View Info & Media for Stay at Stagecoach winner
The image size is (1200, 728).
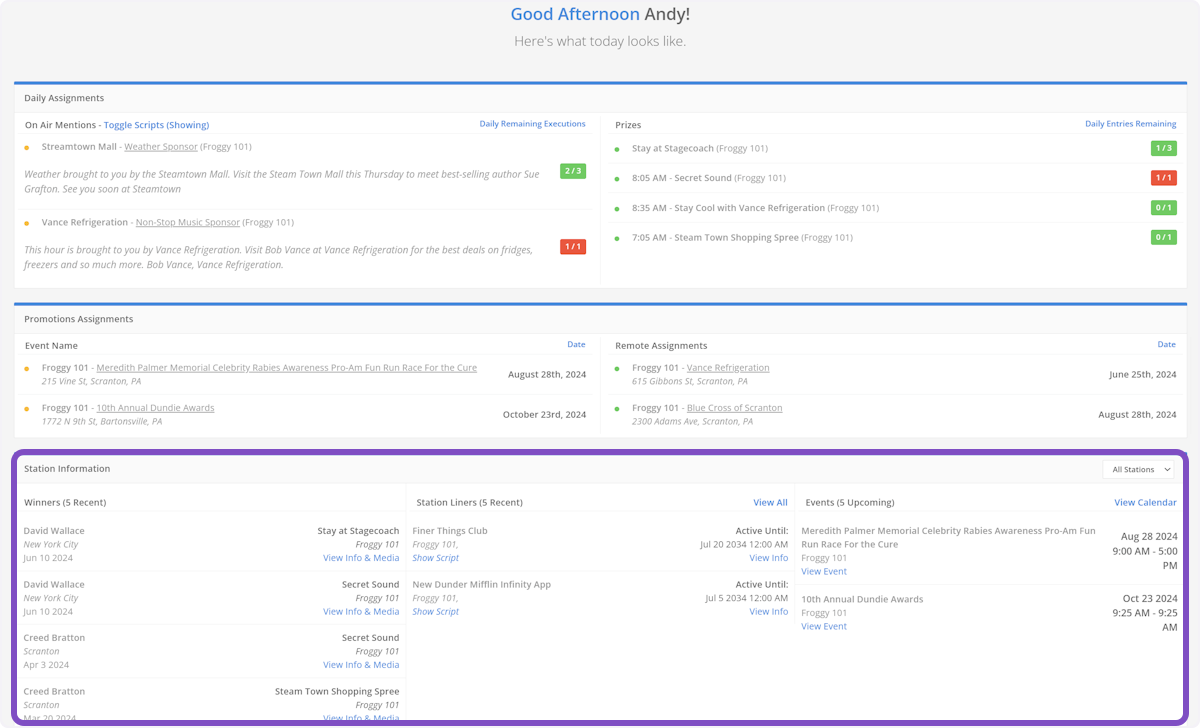click(360, 558)
